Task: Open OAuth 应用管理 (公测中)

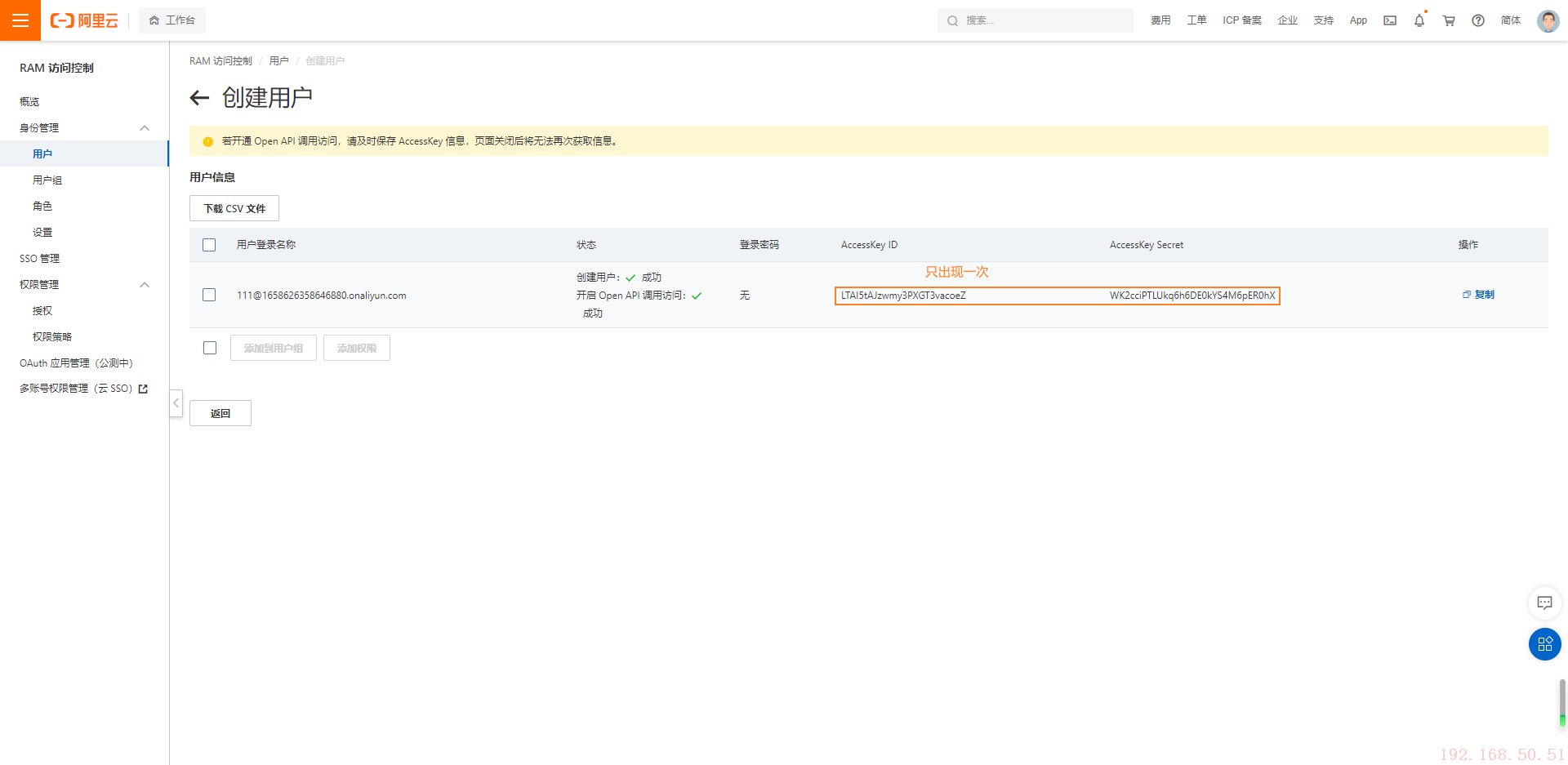Action: (76, 362)
